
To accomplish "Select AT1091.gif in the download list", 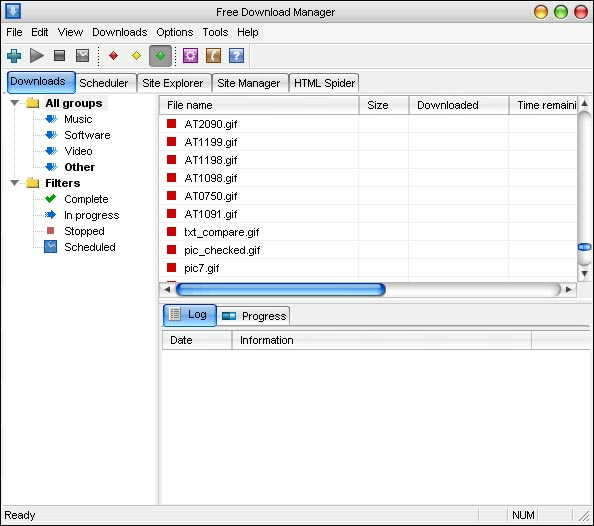I will (x=211, y=214).
